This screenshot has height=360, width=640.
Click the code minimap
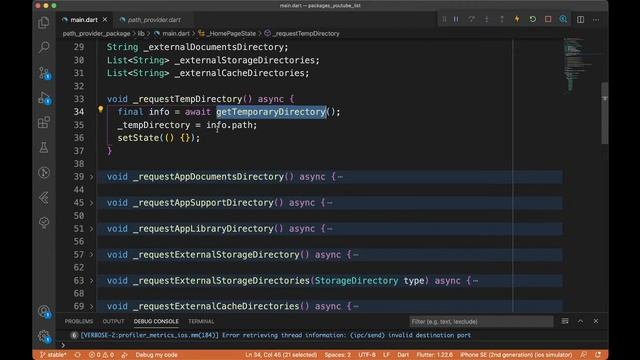point(582,64)
